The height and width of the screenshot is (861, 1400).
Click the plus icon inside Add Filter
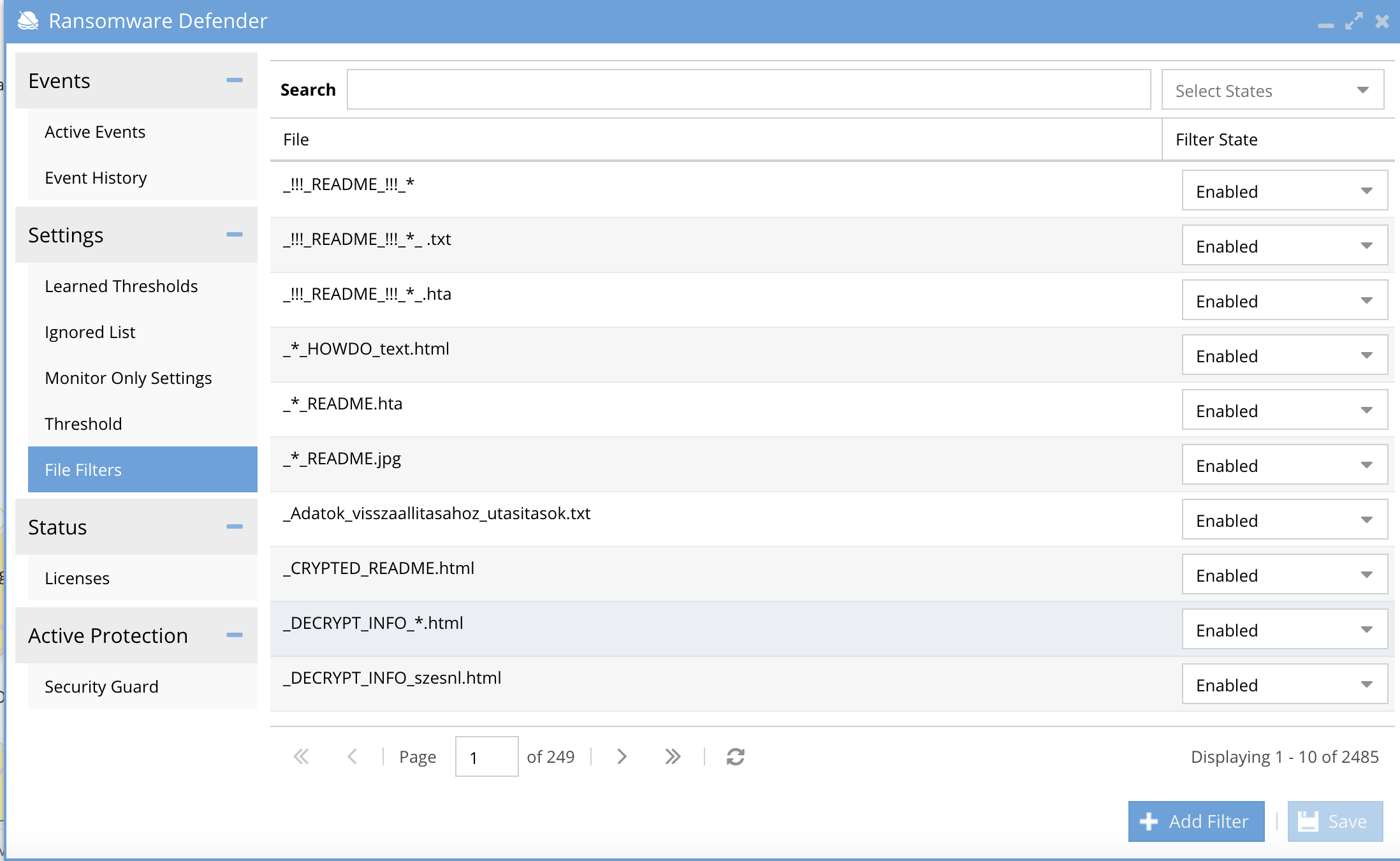[1148, 821]
